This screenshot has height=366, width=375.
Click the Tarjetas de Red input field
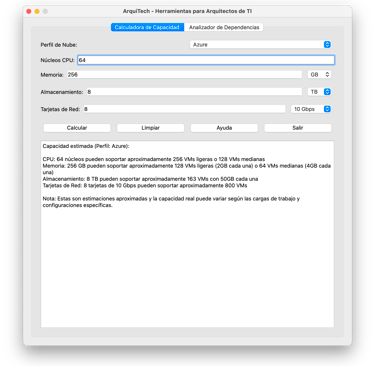(184, 109)
